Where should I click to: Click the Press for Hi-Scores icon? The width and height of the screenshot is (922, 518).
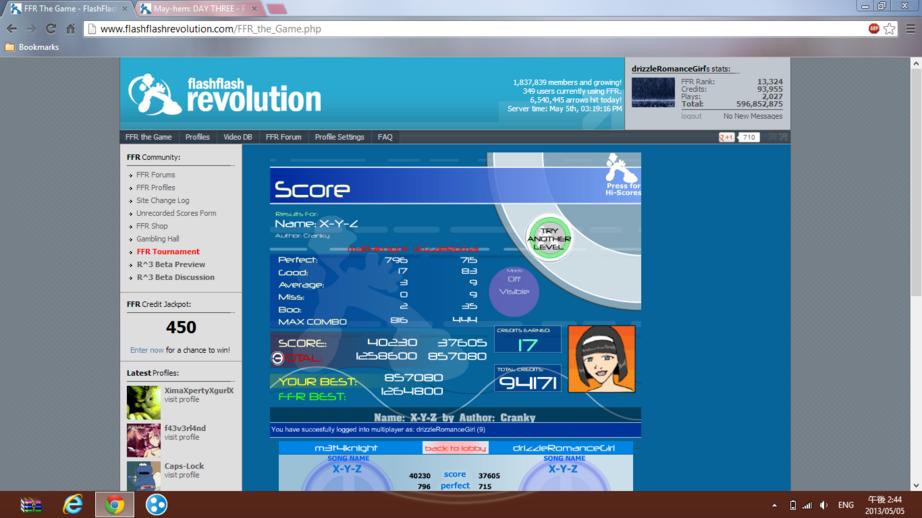click(622, 175)
